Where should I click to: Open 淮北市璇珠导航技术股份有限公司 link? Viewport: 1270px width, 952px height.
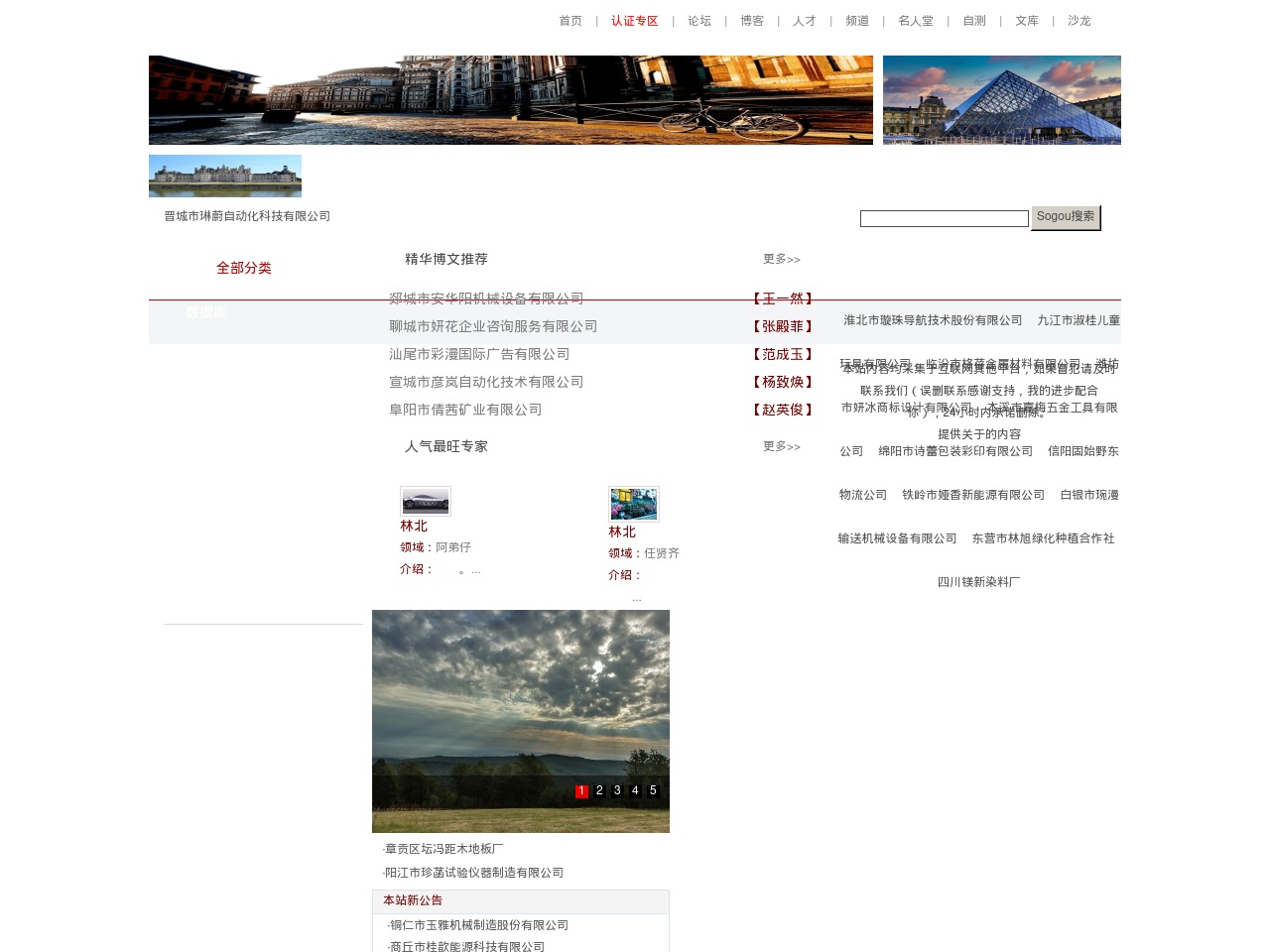(x=933, y=320)
